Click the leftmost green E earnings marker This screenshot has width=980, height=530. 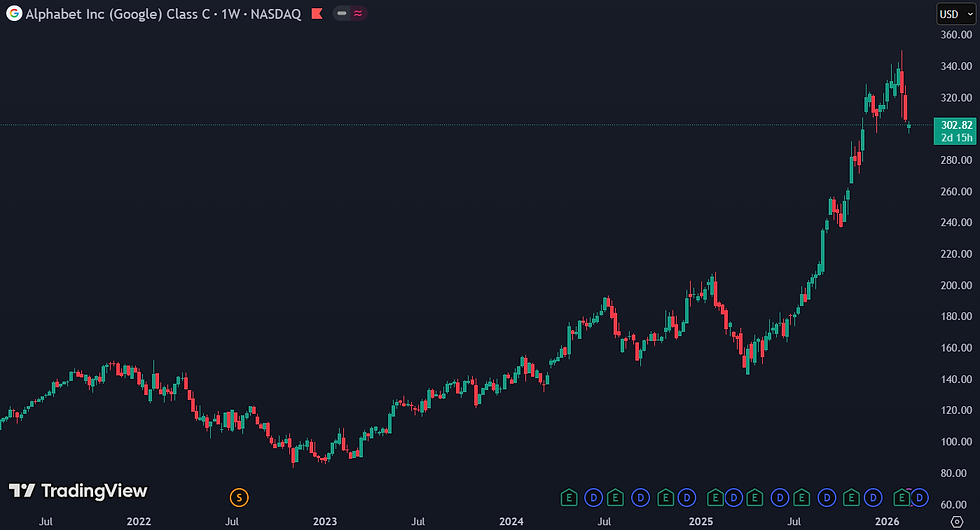(569, 498)
